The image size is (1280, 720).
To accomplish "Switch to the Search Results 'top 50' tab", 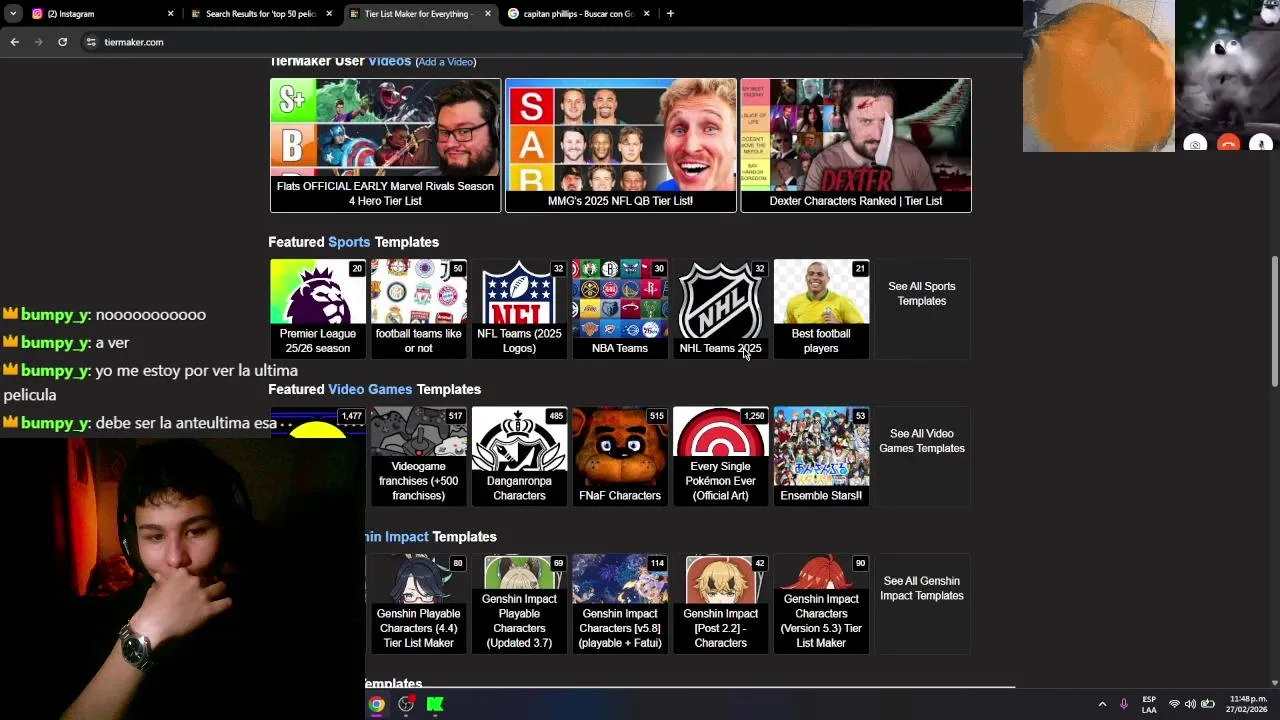I will tap(260, 14).
